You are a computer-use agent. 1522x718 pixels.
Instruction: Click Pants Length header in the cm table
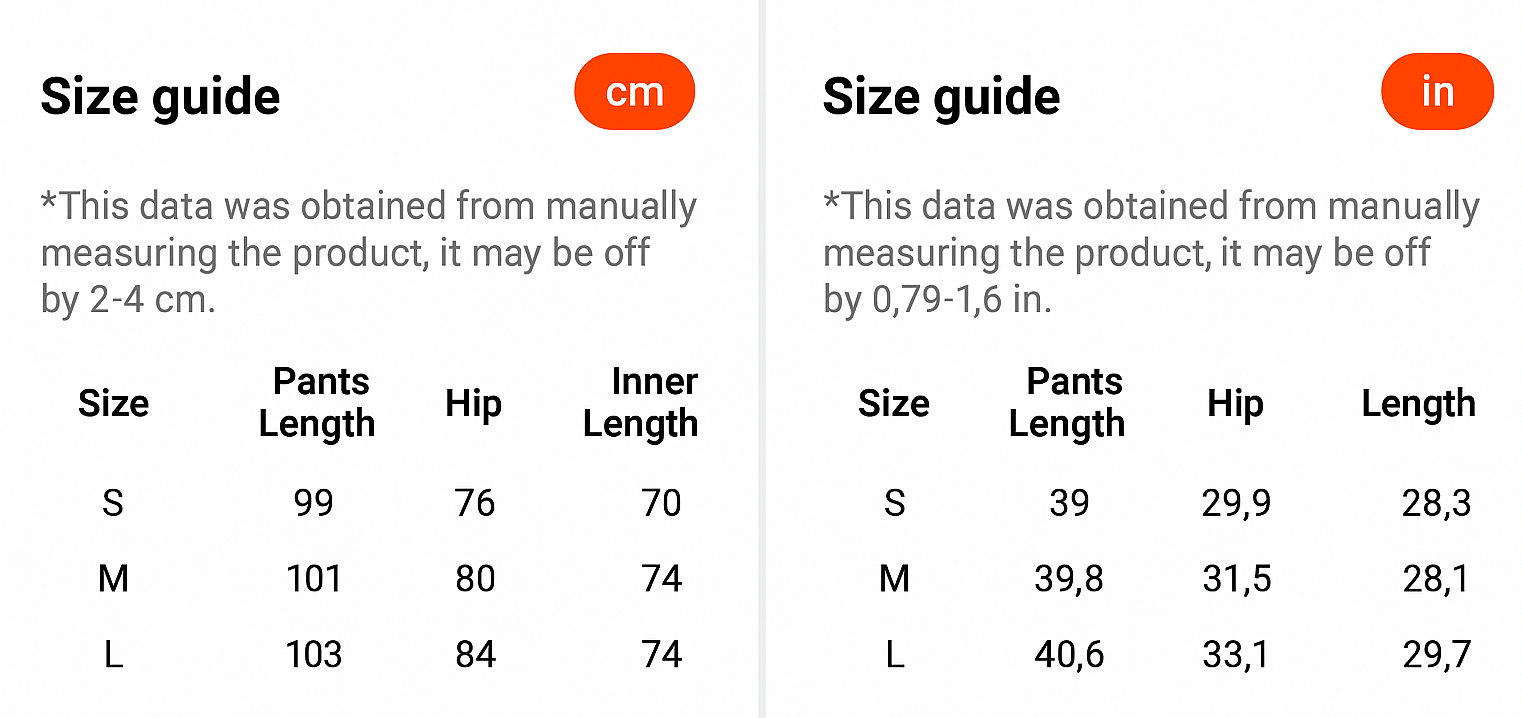pos(317,402)
